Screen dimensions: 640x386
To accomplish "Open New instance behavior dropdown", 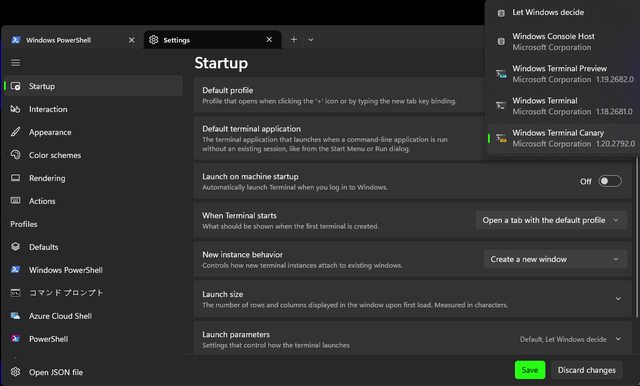I will tap(555, 260).
